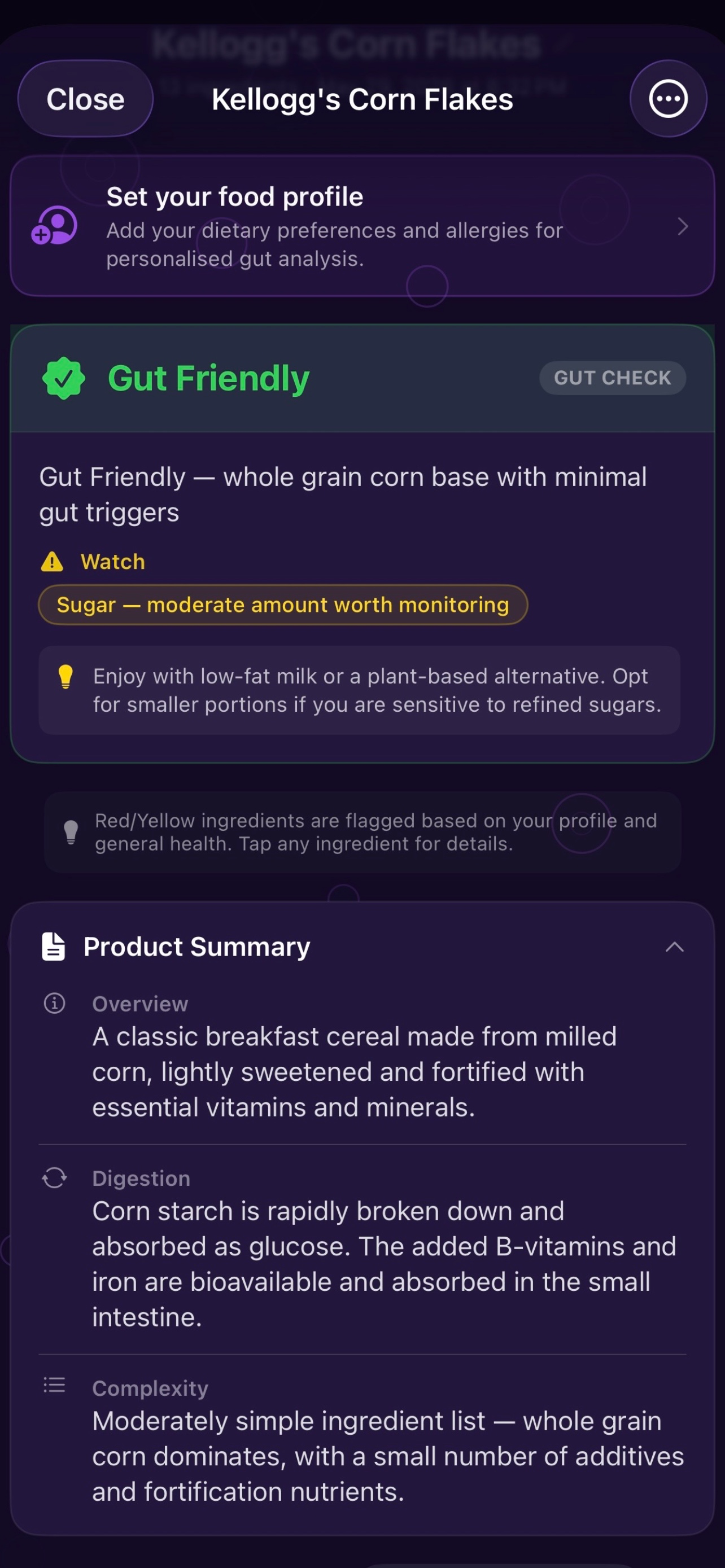Tap the yellow Watch warning triangle icon
The image size is (725, 1568).
coord(52,561)
